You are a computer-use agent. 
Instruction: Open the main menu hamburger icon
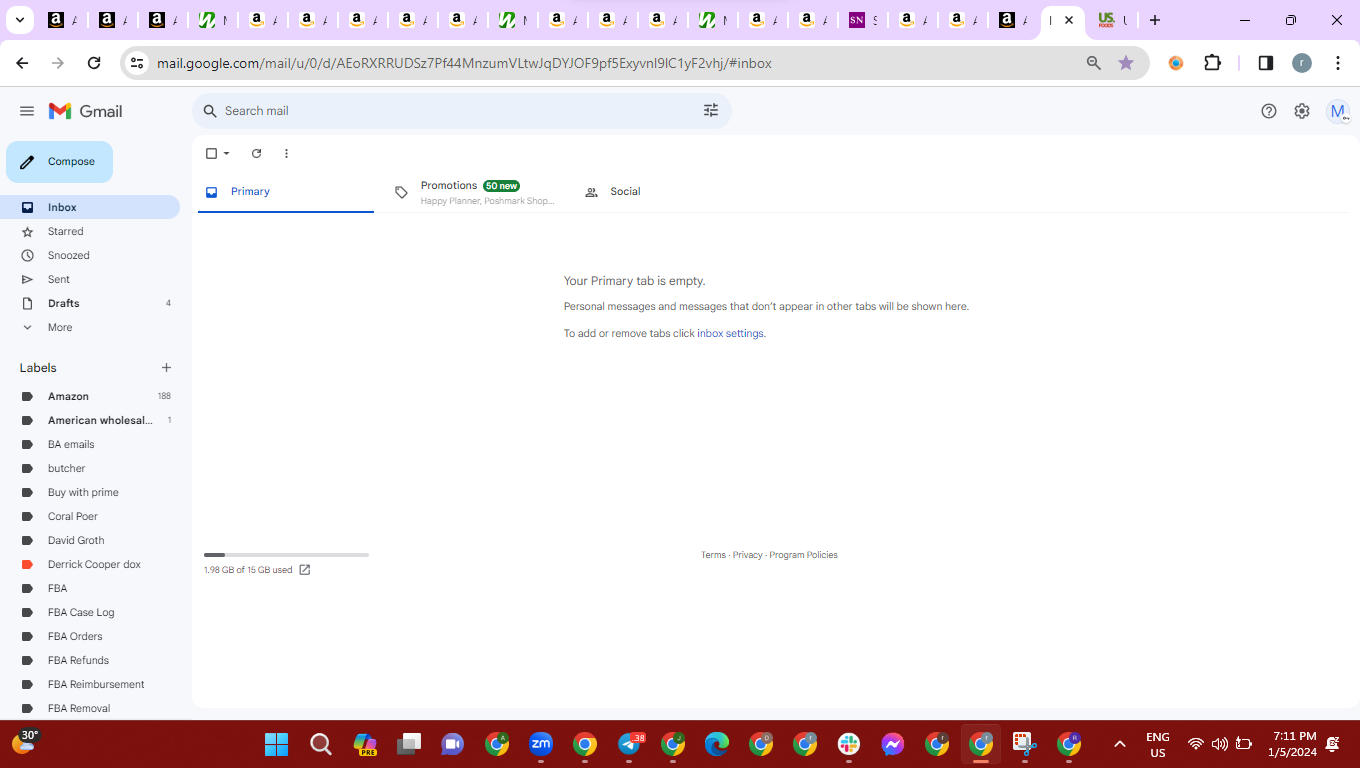[x=27, y=111]
